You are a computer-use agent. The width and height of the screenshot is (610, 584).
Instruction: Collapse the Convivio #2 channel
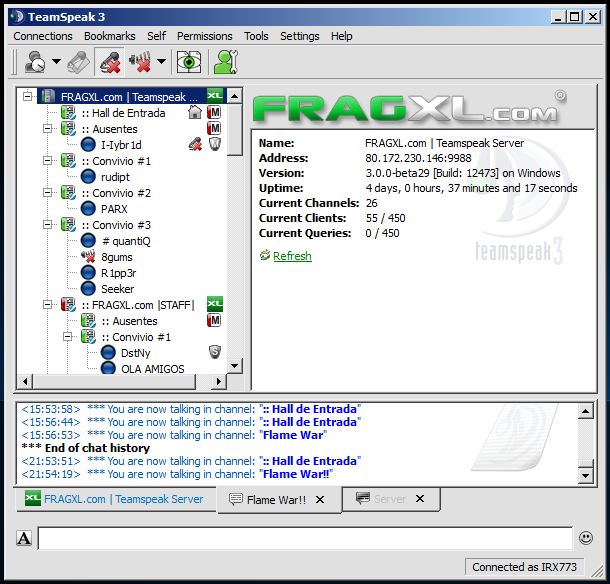click(x=47, y=193)
